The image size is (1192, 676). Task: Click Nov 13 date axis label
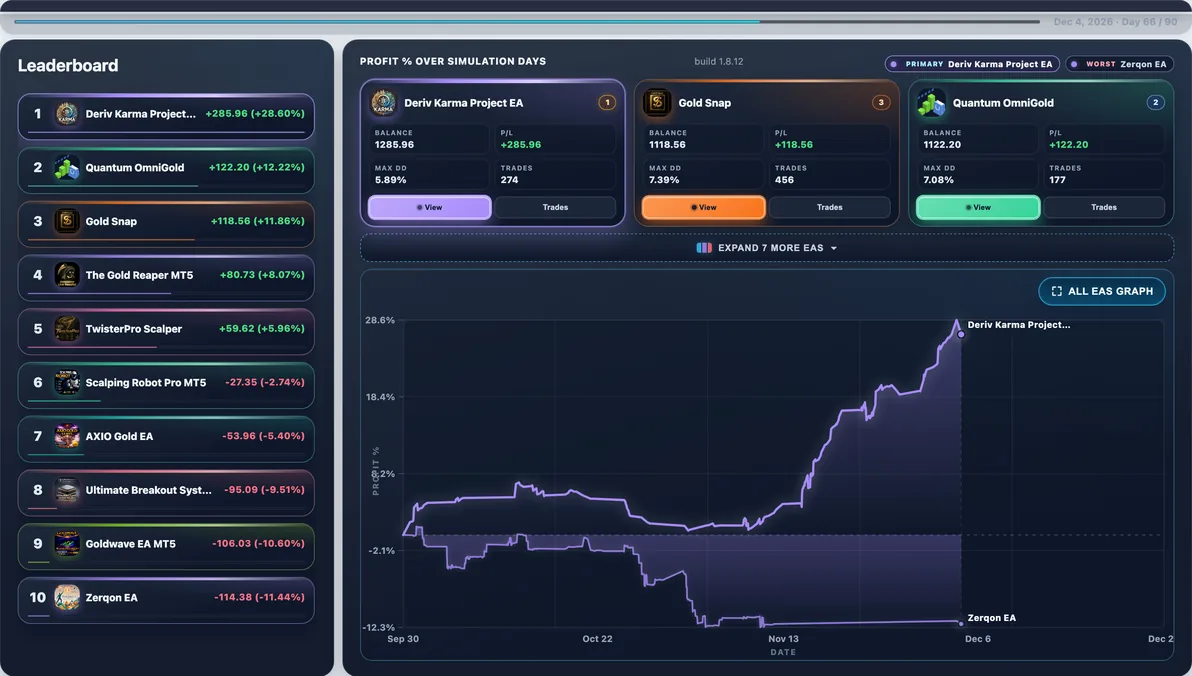(783, 640)
